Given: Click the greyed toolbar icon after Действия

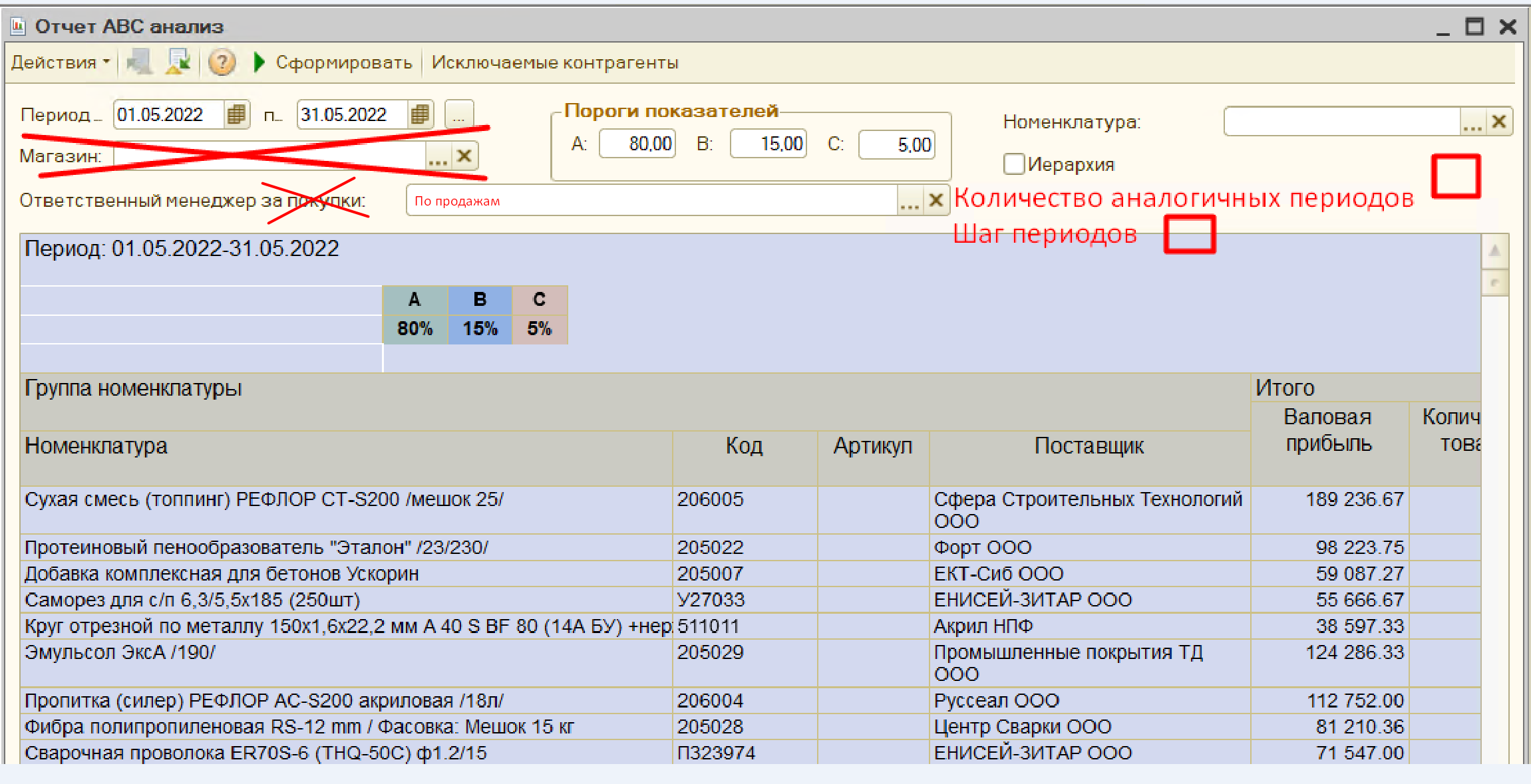Looking at the screenshot, I should pyautogui.click(x=139, y=63).
